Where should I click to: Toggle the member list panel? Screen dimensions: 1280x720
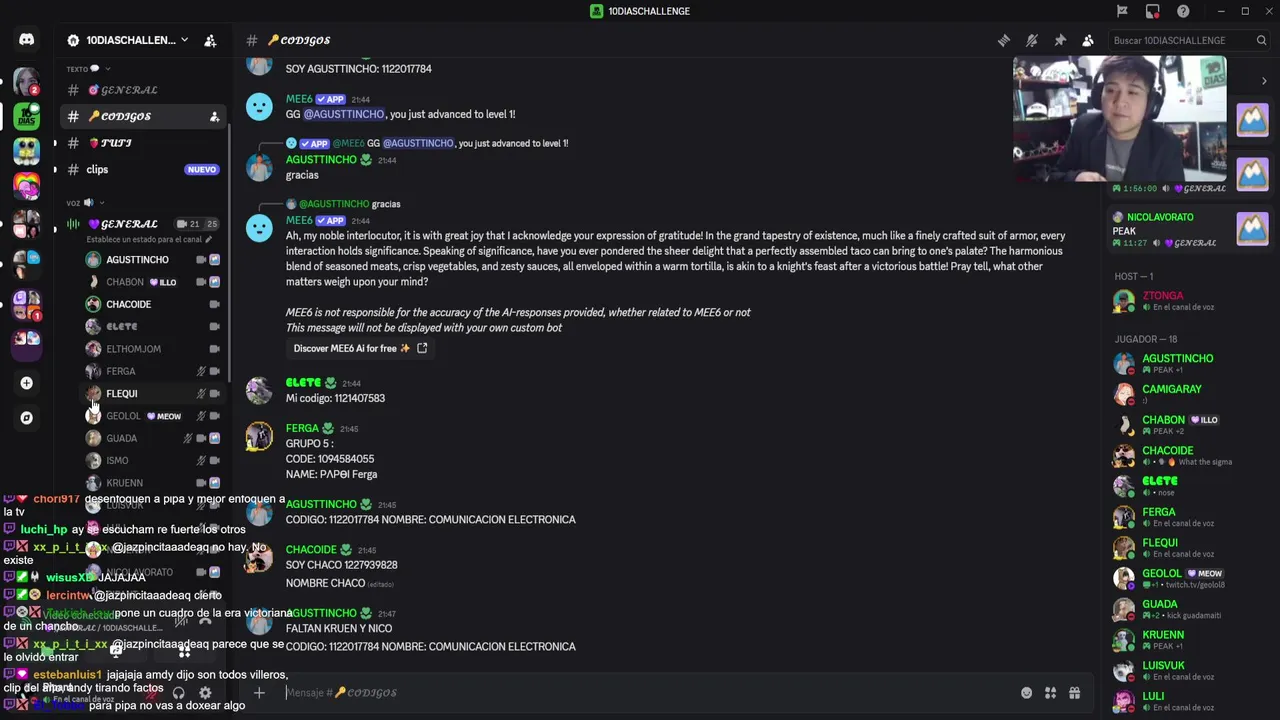(x=1088, y=41)
